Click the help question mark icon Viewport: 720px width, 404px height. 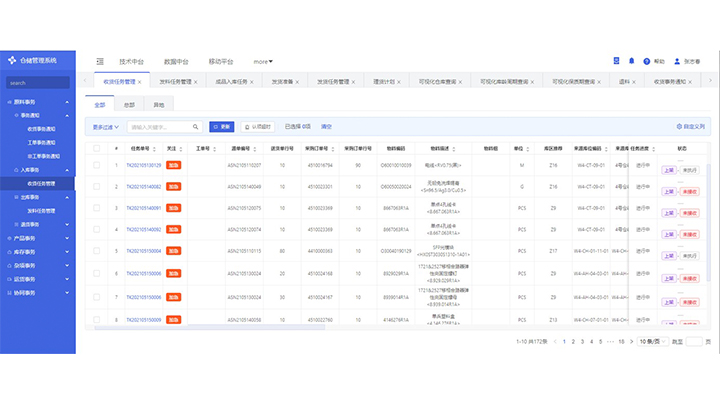click(x=647, y=61)
